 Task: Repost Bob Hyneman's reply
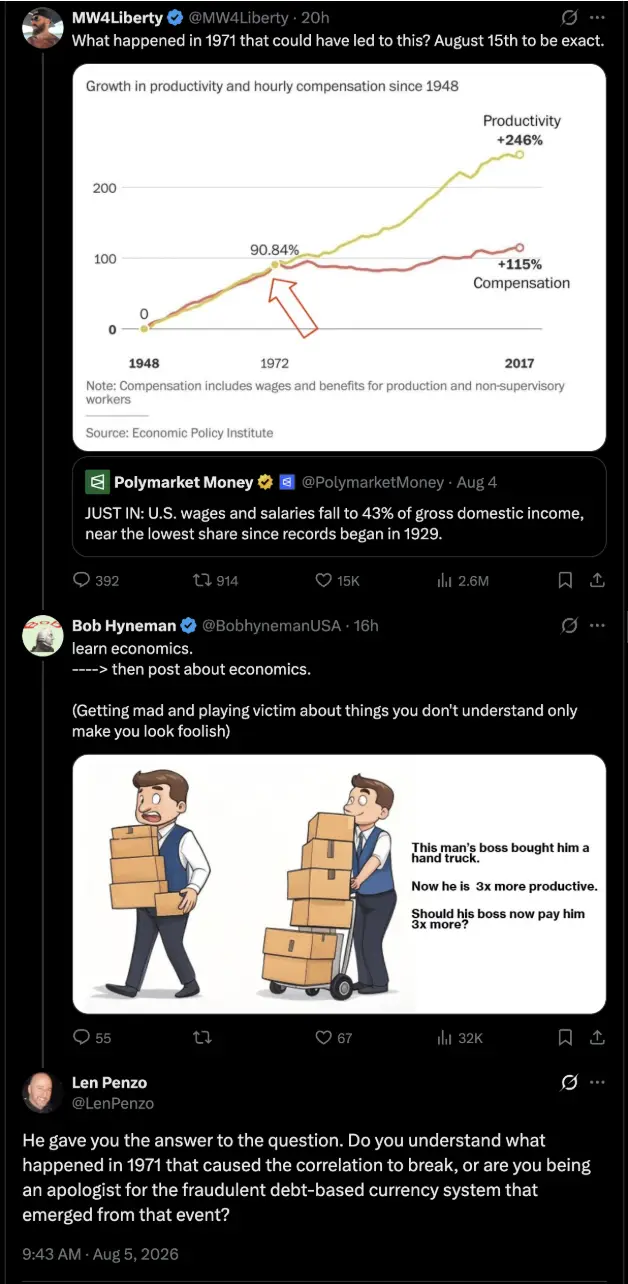pyautogui.click(x=202, y=1037)
